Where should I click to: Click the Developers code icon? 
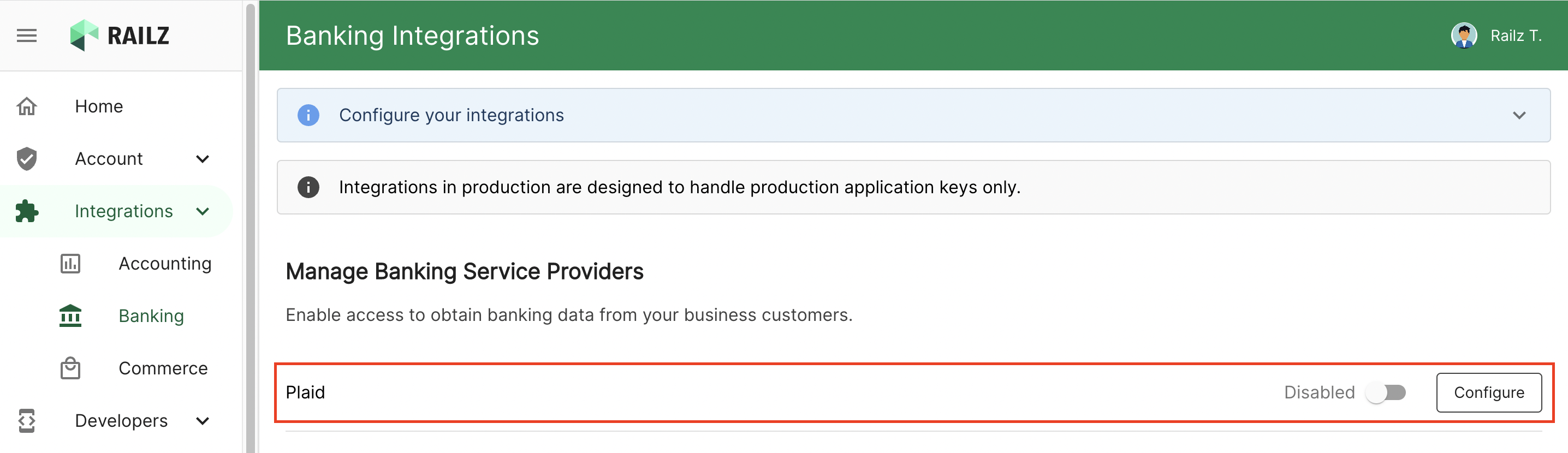click(x=27, y=421)
